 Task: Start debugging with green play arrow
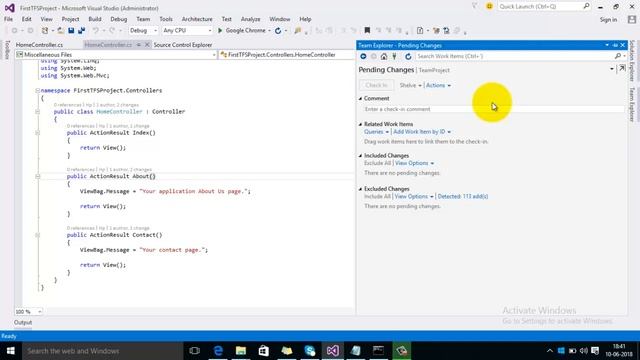(220, 31)
